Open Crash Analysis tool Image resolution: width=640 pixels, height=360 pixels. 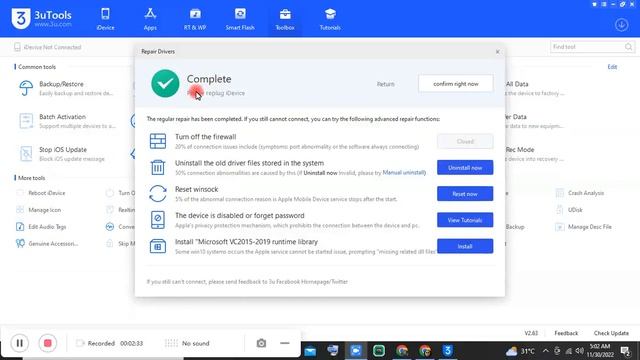tap(580, 193)
